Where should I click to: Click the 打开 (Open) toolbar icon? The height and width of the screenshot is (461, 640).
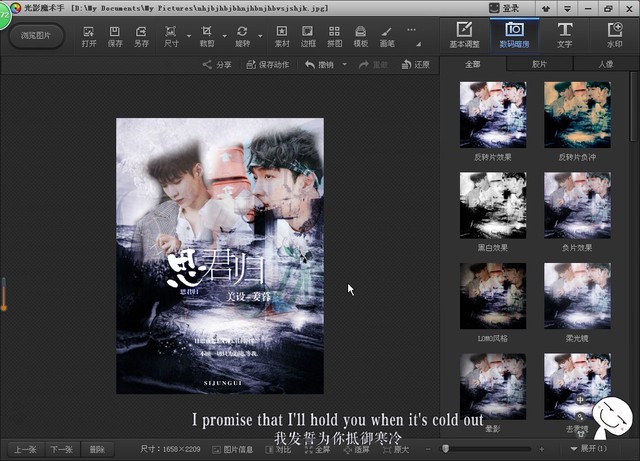point(89,36)
